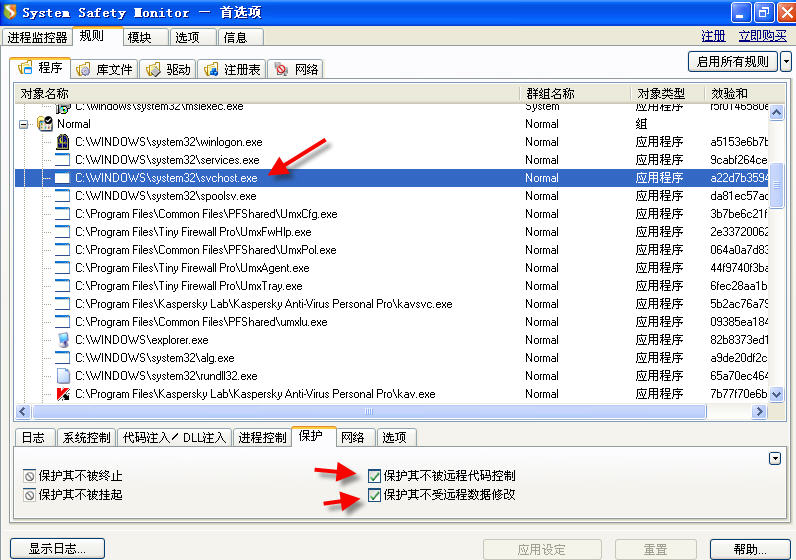Click the 重置 button

(655, 549)
